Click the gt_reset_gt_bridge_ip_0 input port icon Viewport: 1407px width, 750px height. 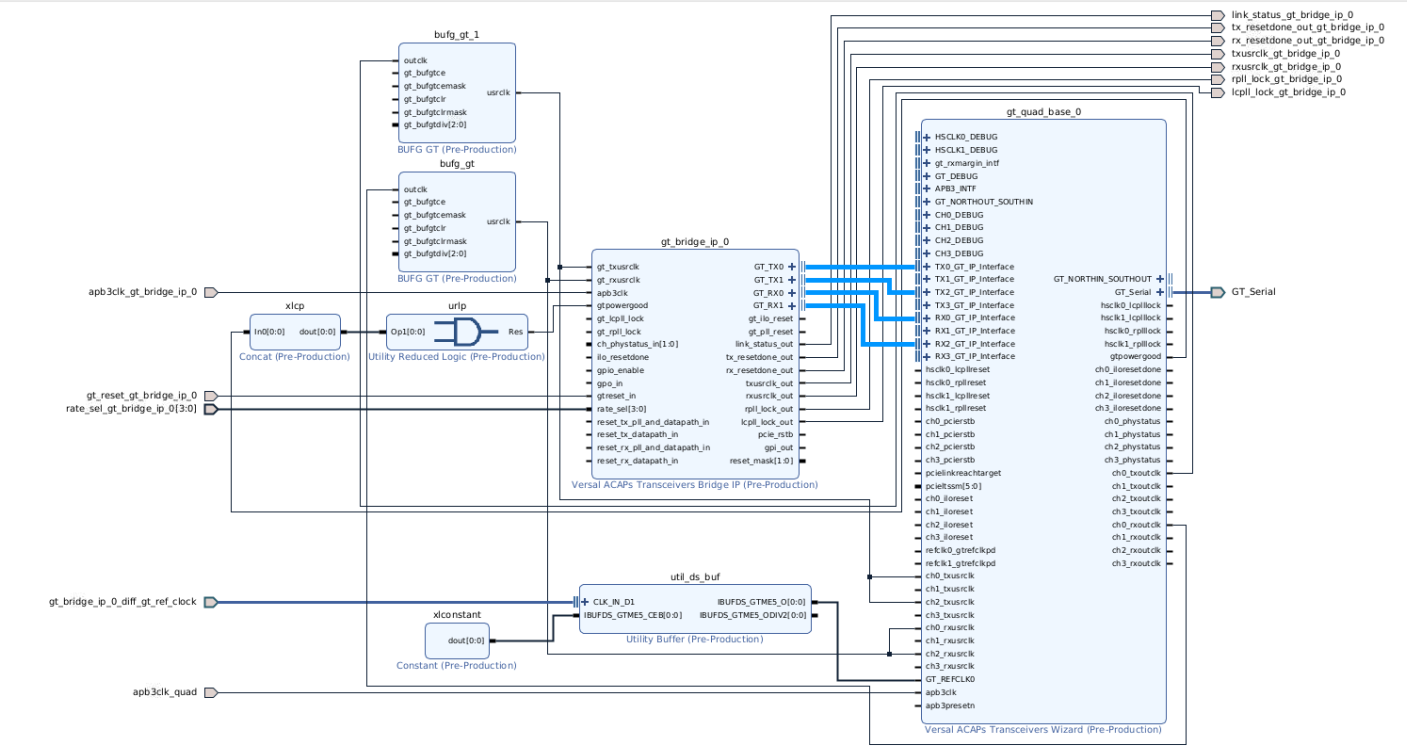pos(209,397)
